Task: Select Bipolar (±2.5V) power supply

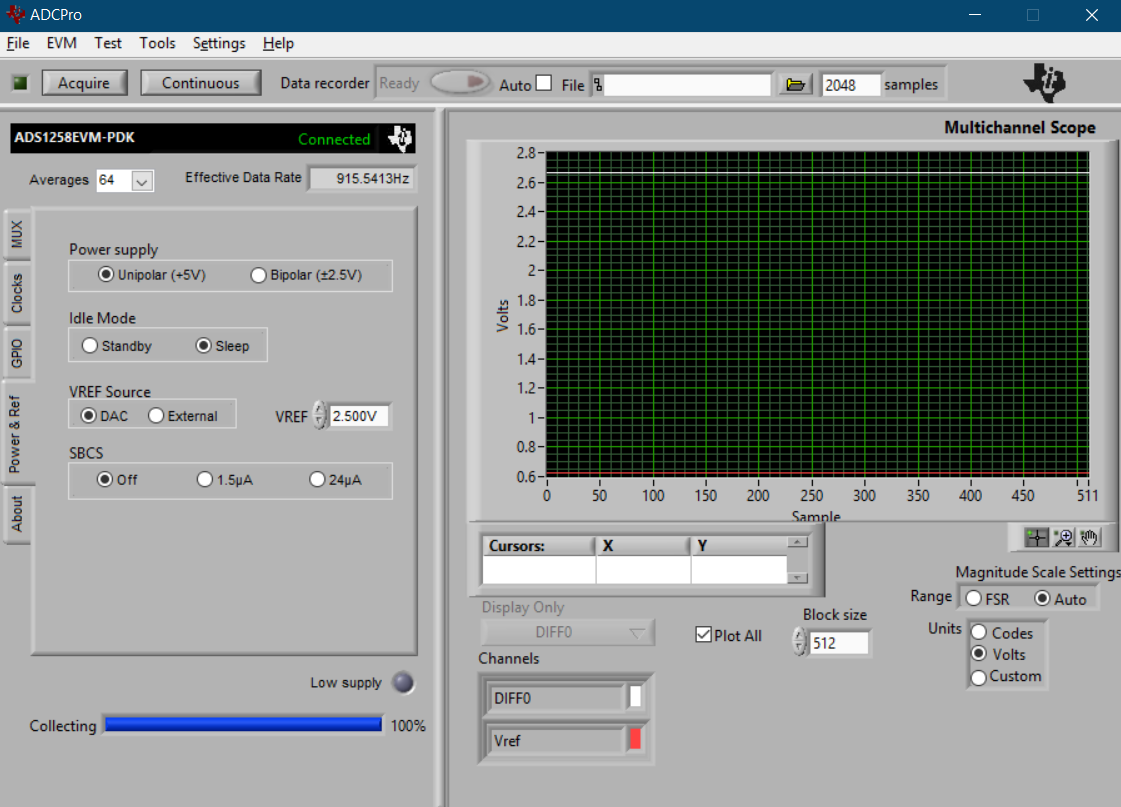Action: pos(259,275)
